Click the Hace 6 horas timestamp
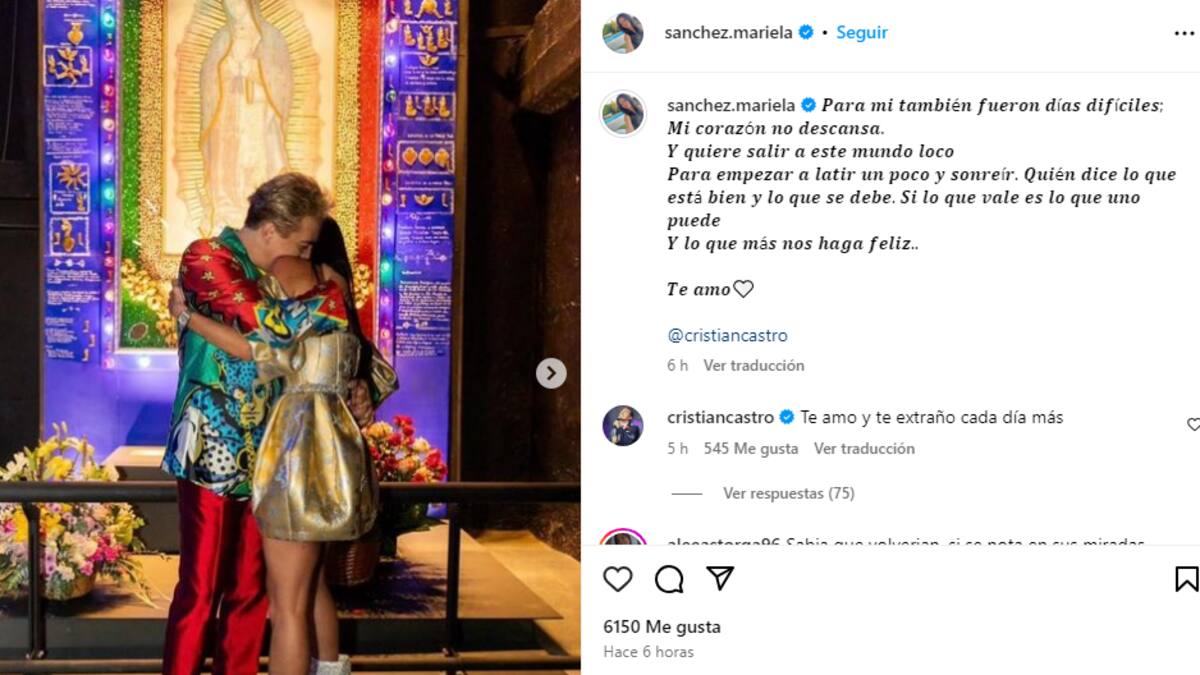The image size is (1200, 675). coord(648,652)
